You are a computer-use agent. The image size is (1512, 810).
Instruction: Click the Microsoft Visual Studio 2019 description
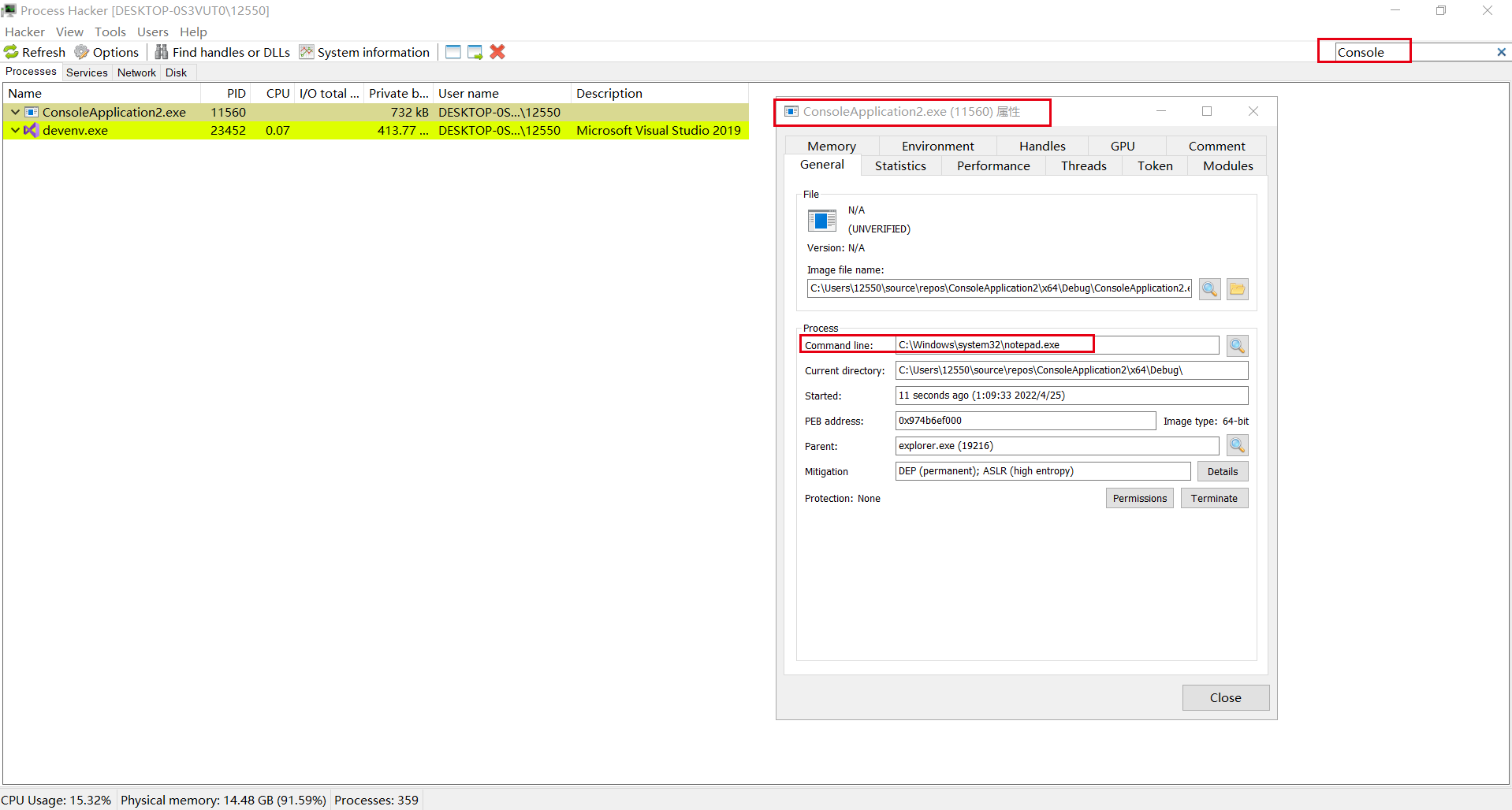(x=659, y=130)
